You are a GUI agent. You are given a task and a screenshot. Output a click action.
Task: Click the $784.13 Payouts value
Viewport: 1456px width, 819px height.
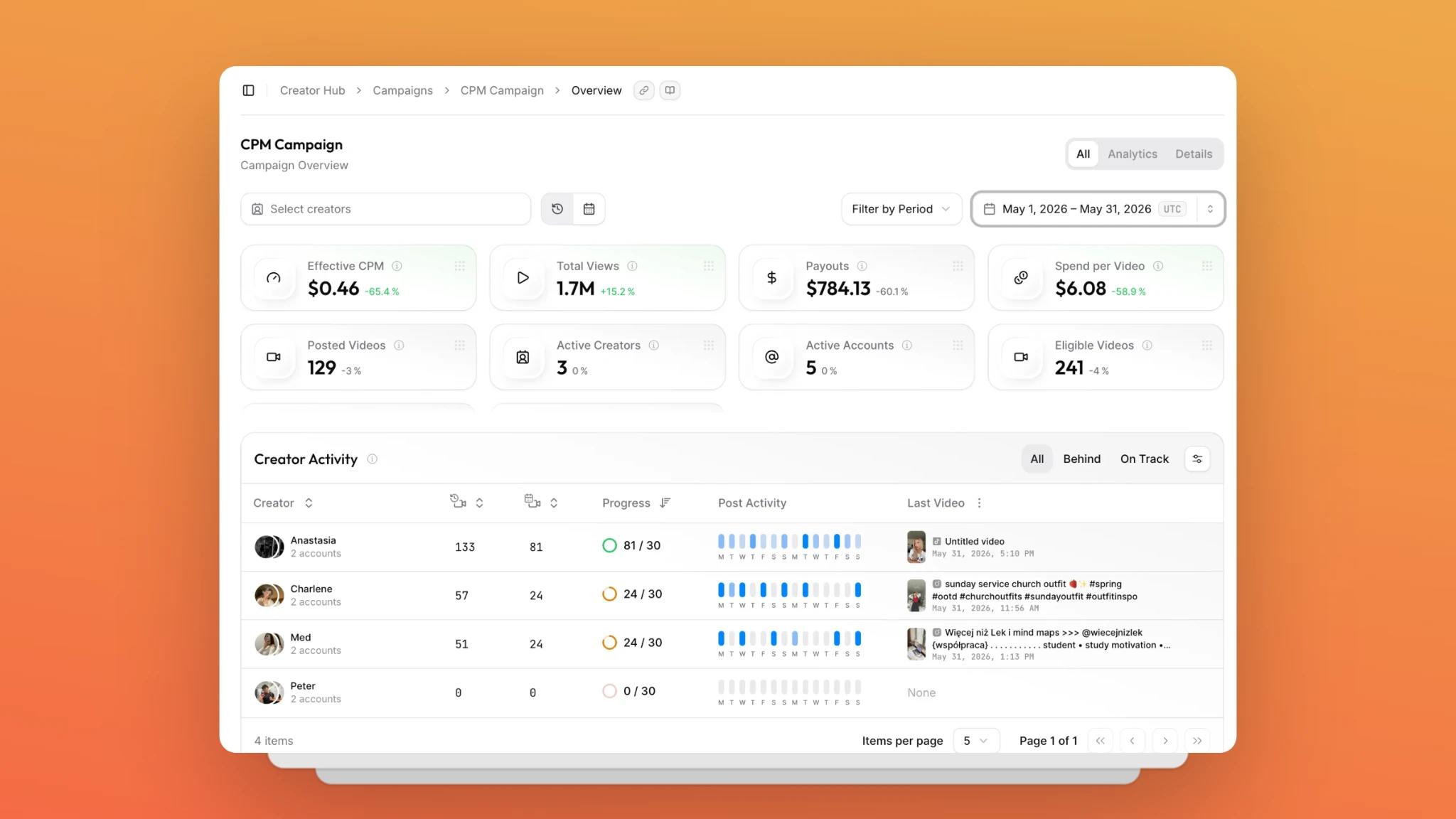838,289
